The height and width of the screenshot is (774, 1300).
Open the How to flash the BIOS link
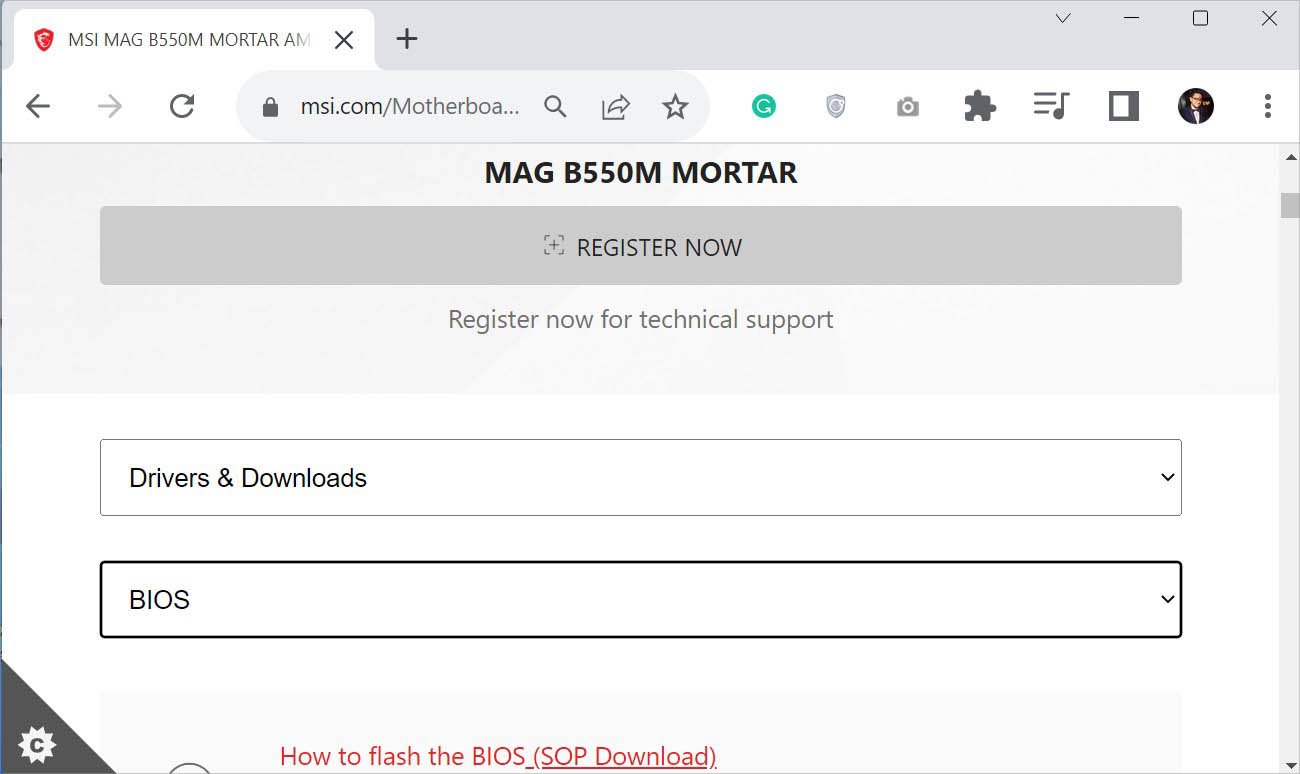(498, 756)
